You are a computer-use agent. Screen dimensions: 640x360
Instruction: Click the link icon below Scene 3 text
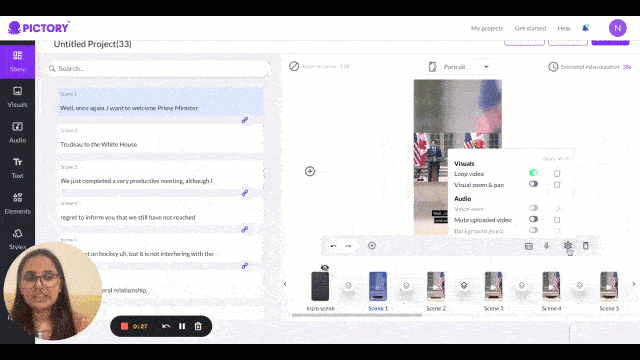(245, 193)
